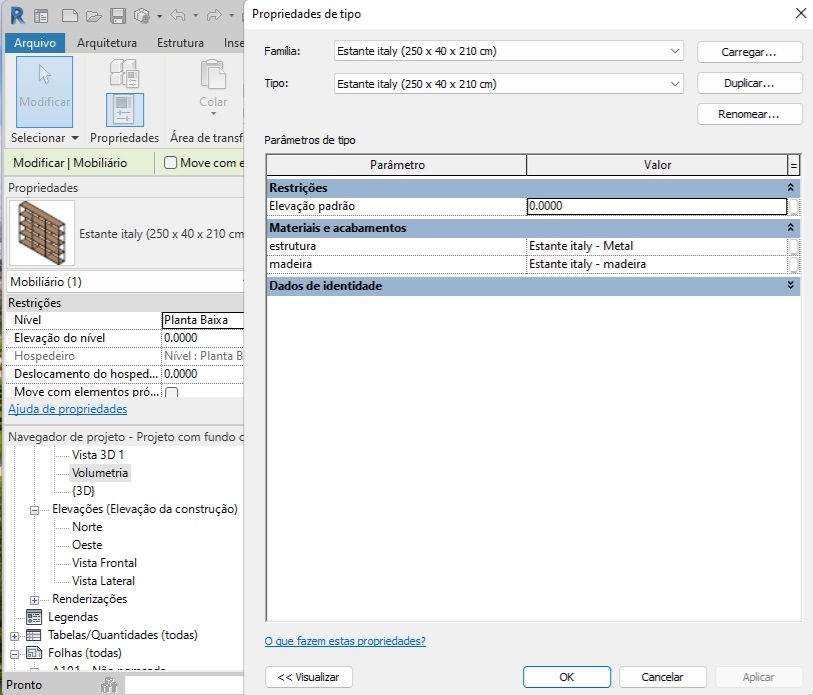Image resolution: width=813 pixels, height=695 pixels.
Task: Click the Colar clipboard icon
Action: (x=213, y=75)
